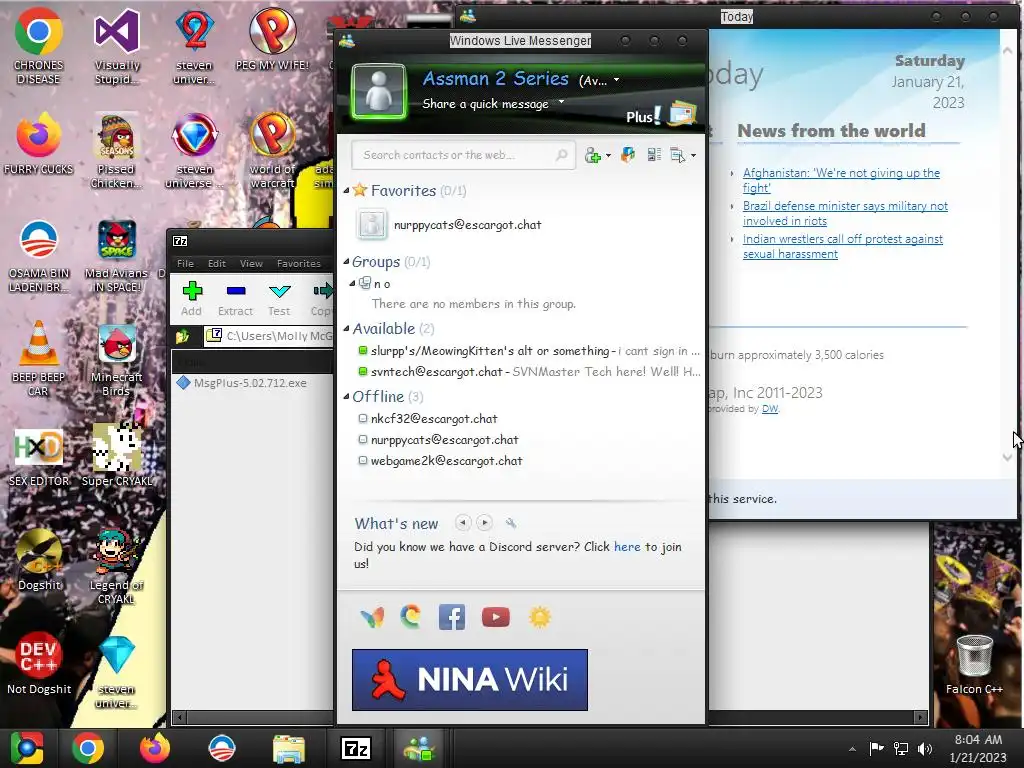Open the CHRONES DISEASE desktop icon
This screenshot has width=1024, height=768.
39,47
